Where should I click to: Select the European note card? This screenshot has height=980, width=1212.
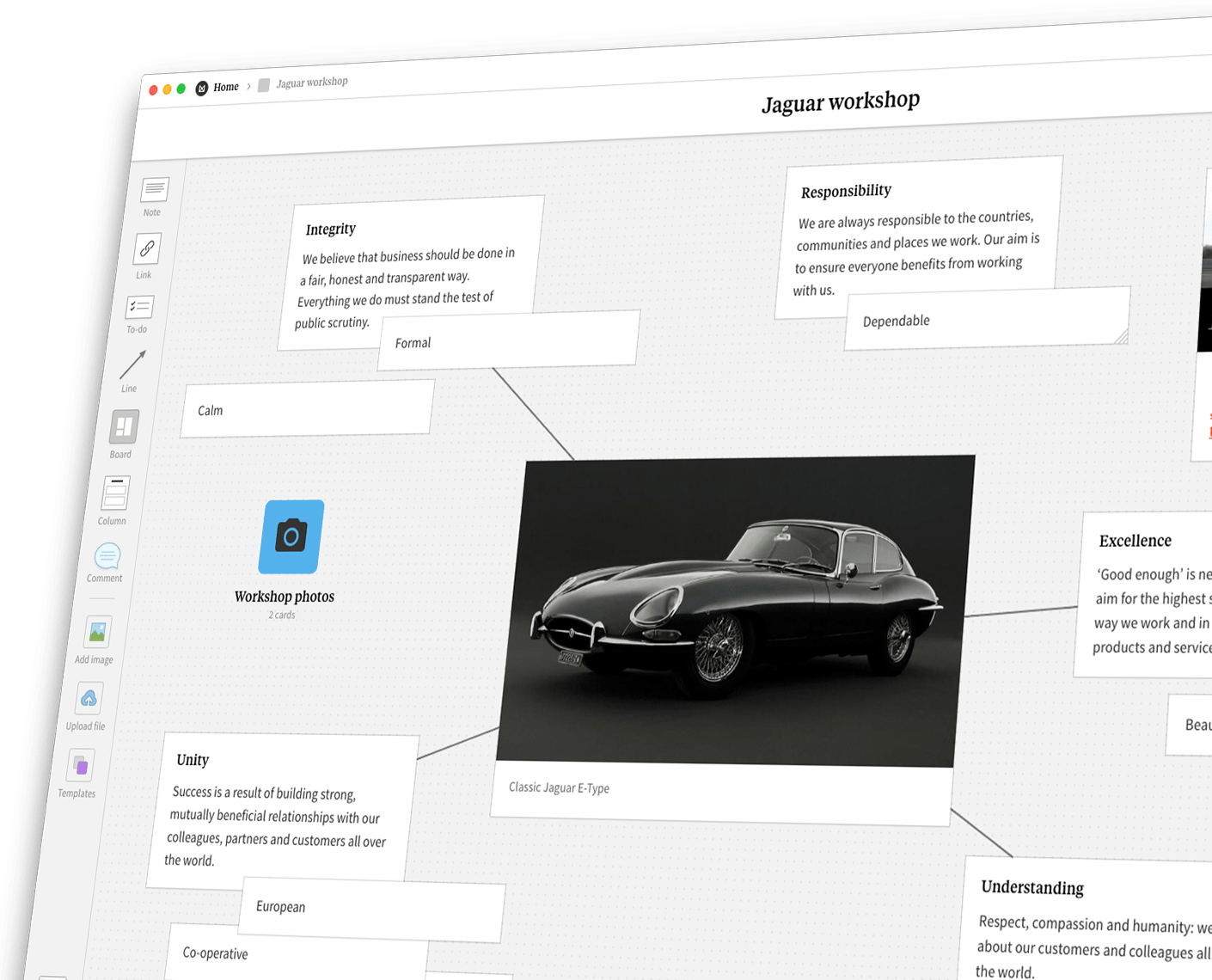click(x=371, y=910)
